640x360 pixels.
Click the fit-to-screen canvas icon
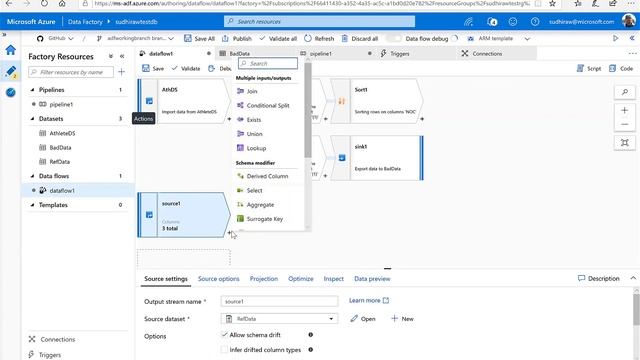[x=624, y=142]
